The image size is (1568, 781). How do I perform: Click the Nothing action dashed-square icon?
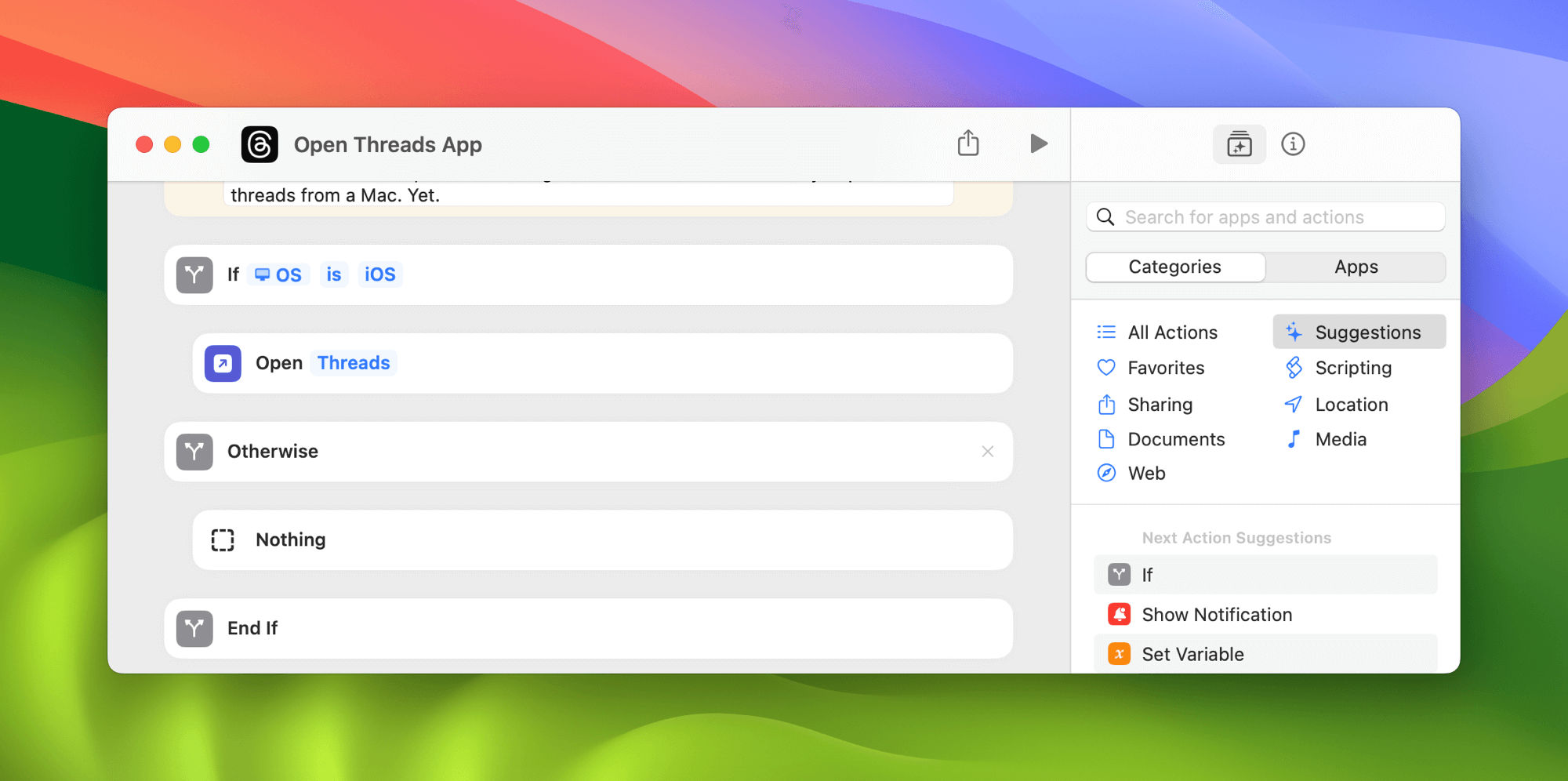223,540
